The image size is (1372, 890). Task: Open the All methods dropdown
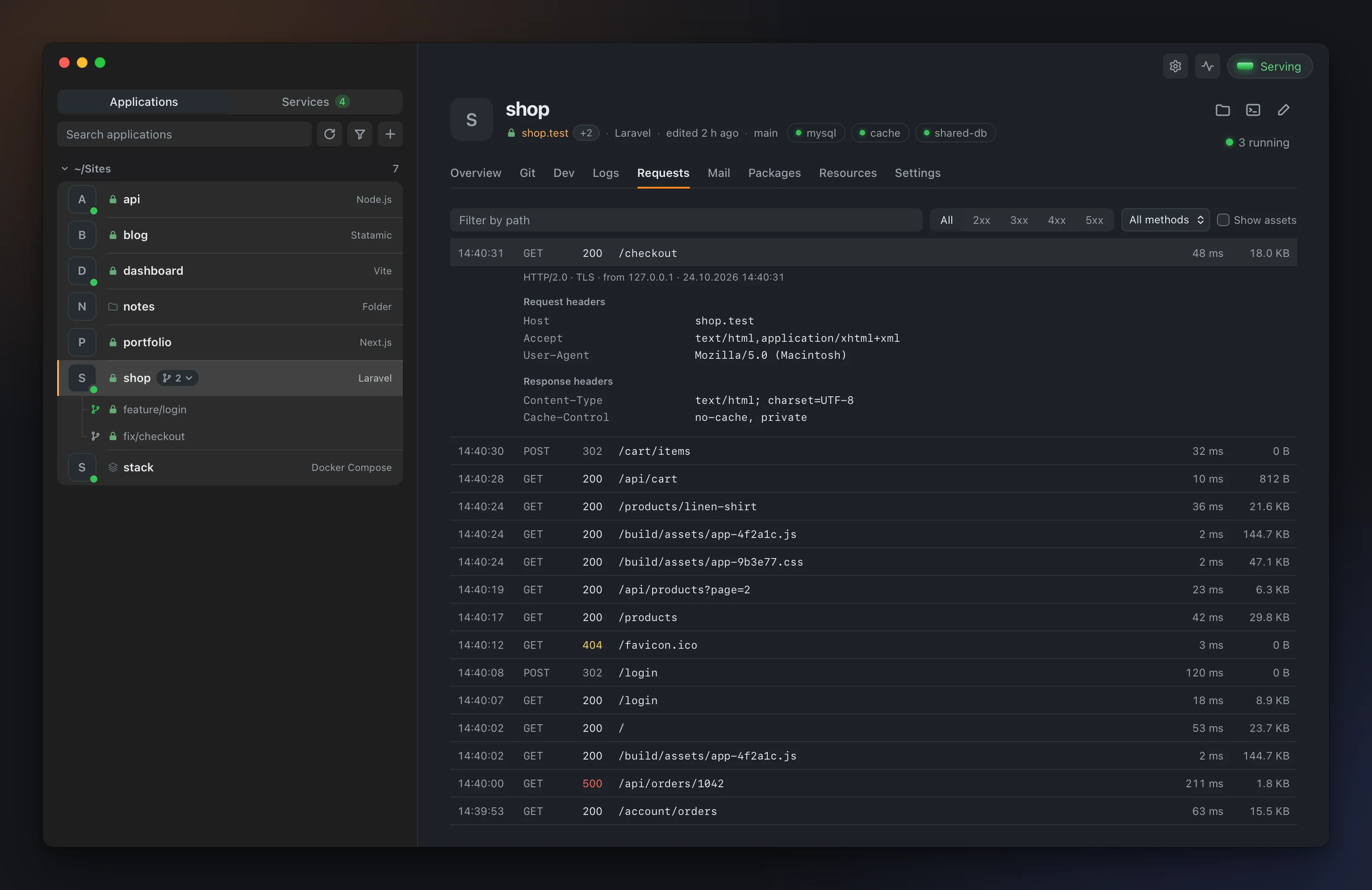(1166, 220)
